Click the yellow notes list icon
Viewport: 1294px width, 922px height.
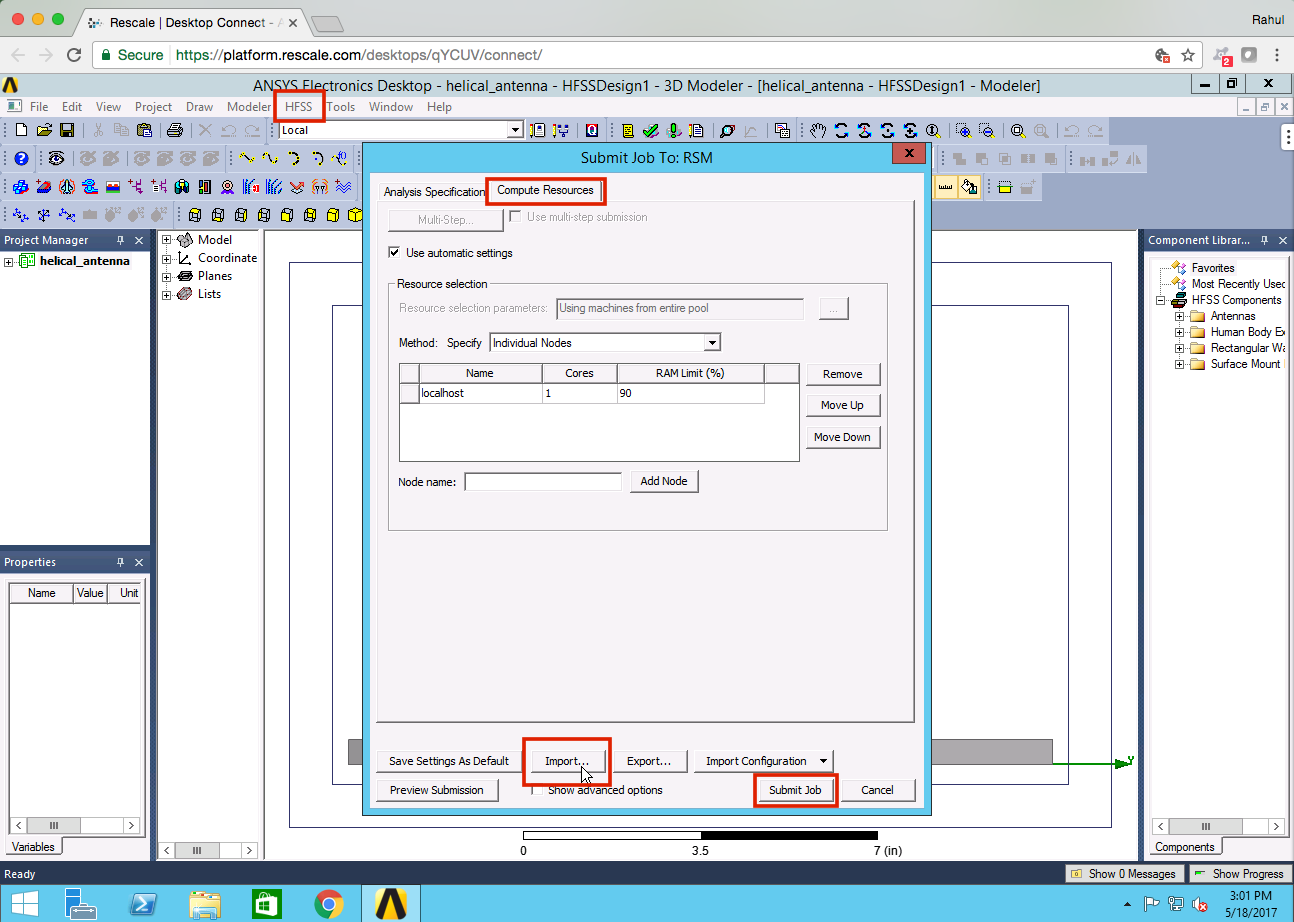pyautogui.click(x=628, y=130)
